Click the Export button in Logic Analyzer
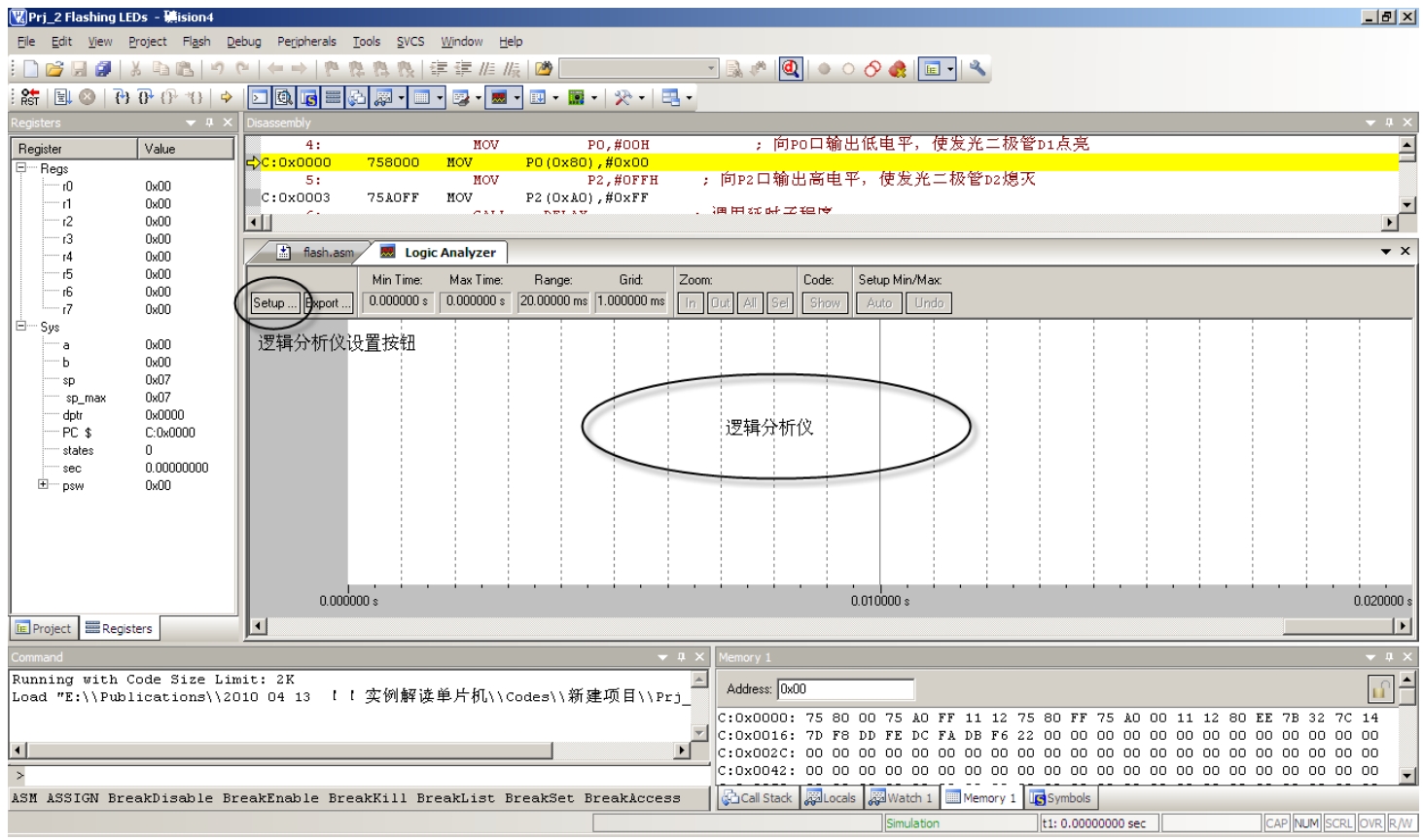Viewport: 1423px width, 840px height. 329,303
